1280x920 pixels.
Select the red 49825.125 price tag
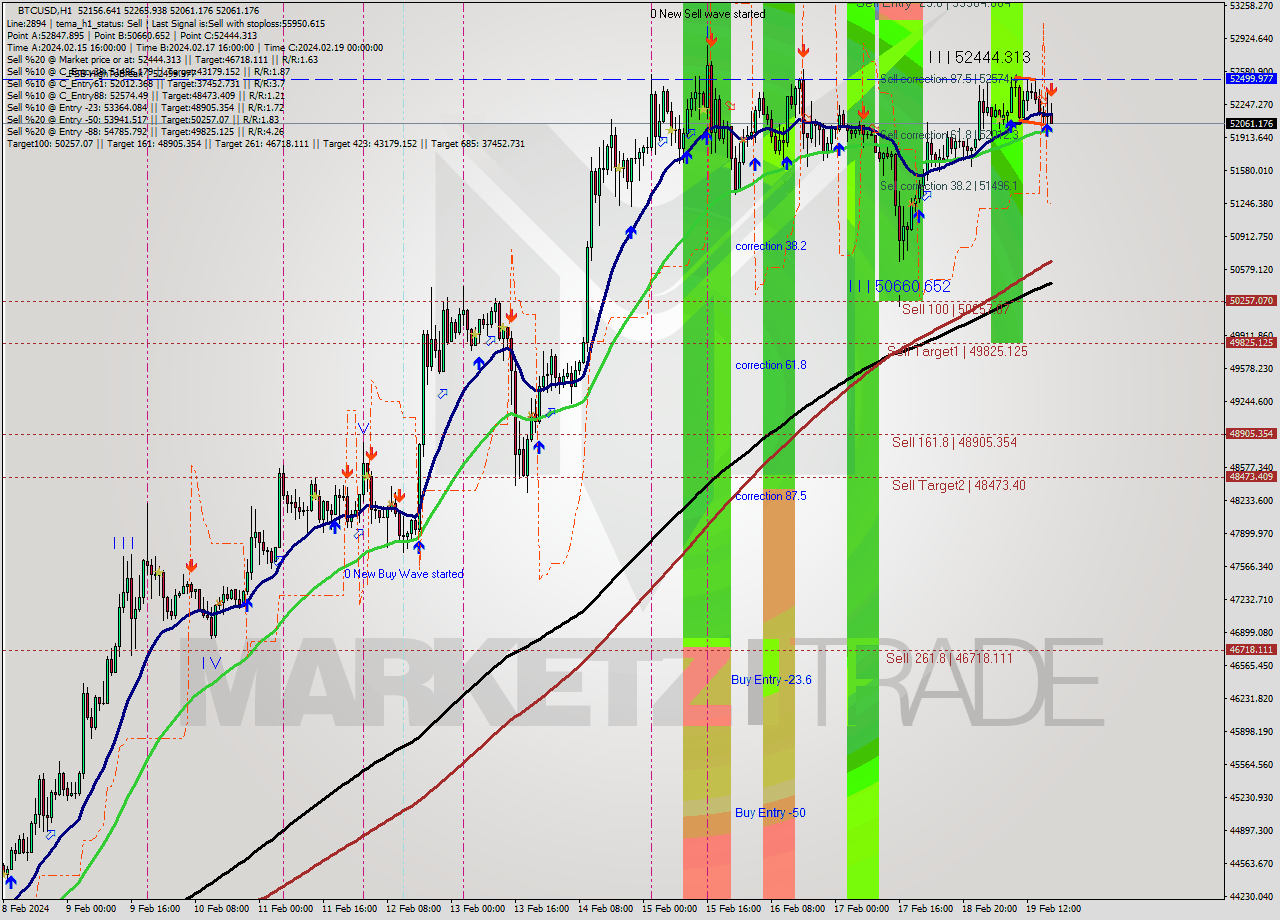1251,342
